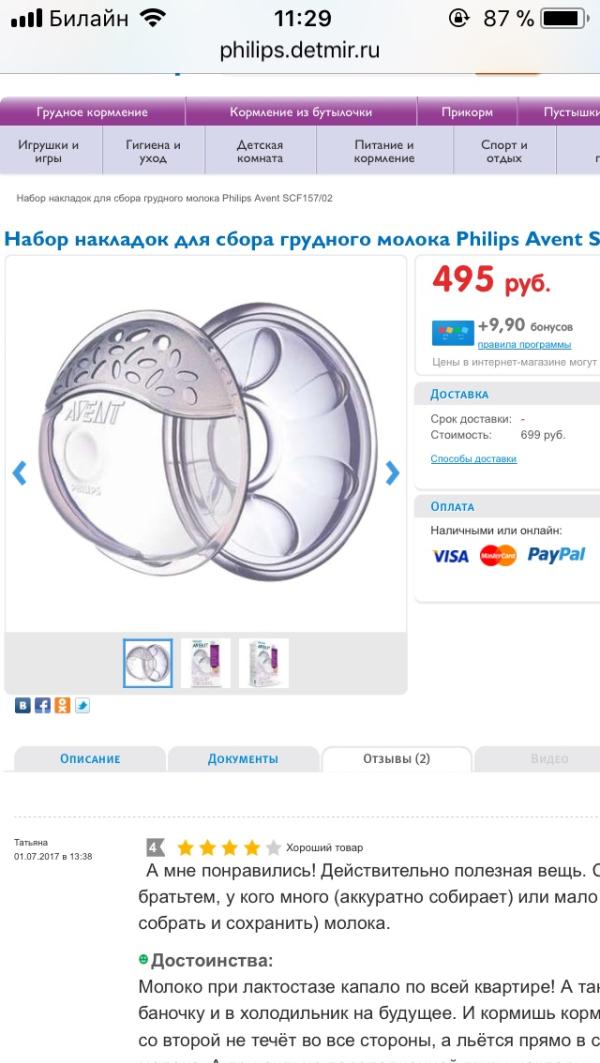This screenshot has width=600, height=1063.
Task: Share via VKontakte icon
Action: (22, 706)
